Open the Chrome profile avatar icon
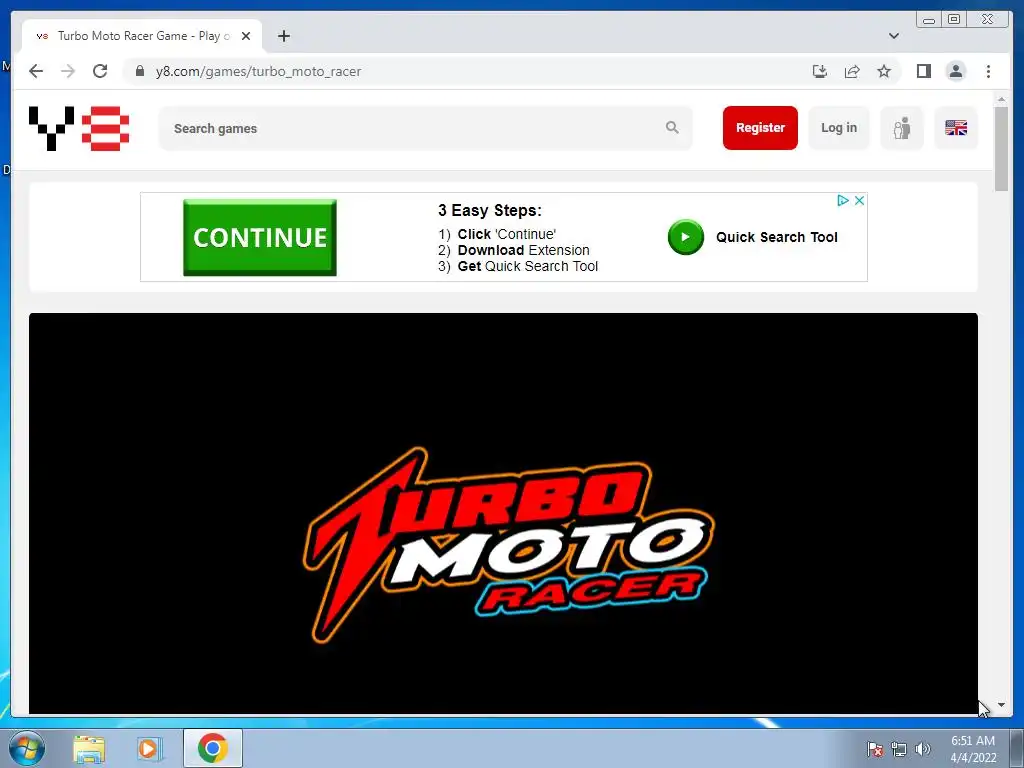The height and width of the screenshot is (768, 1024). 955,71
